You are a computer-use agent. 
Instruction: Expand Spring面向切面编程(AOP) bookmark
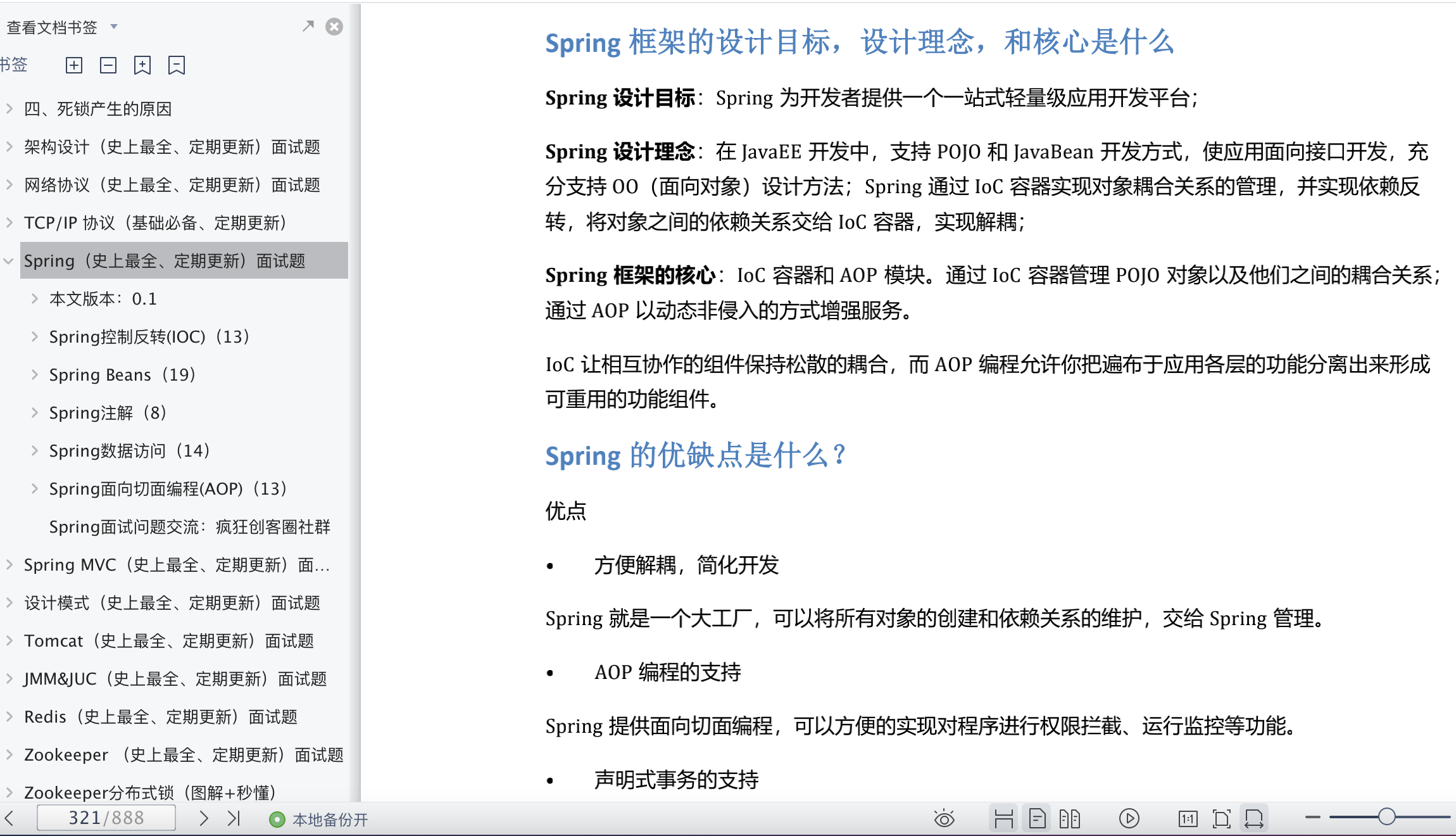pyautogui.click(x=35, y=488)
